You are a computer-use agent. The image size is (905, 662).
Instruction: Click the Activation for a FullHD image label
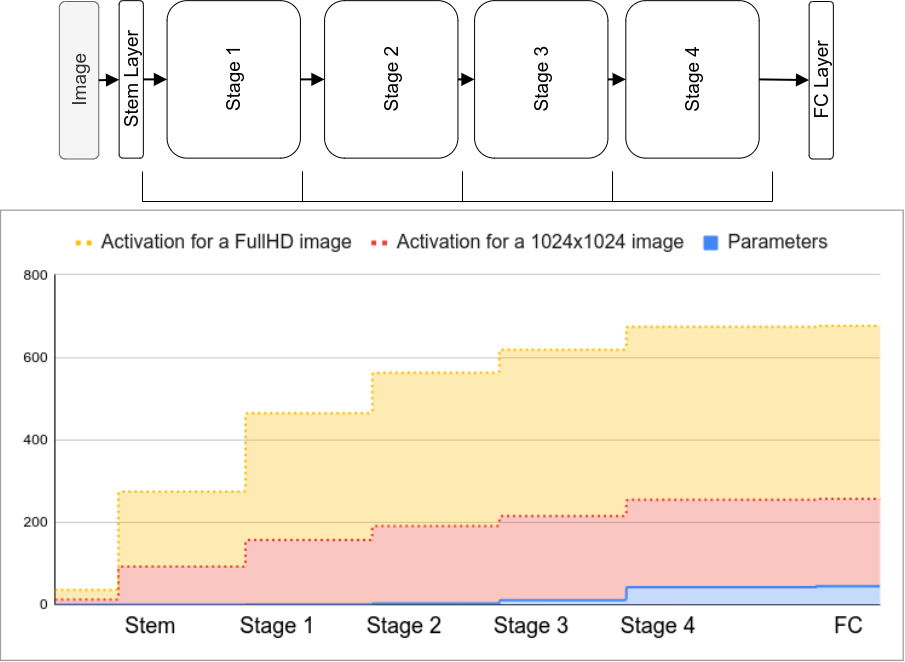[x=226, y=242]
